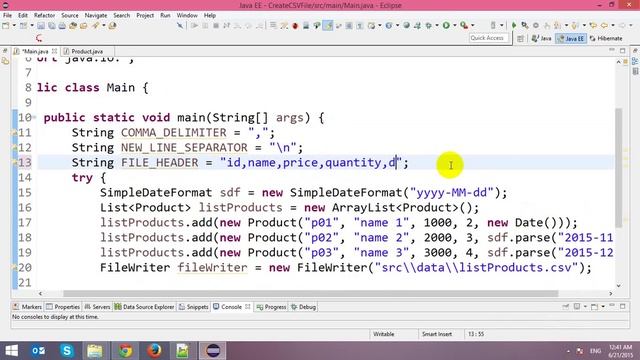Open the Run menu
Screen dimensions: 640x360
(x=165, y=15)
